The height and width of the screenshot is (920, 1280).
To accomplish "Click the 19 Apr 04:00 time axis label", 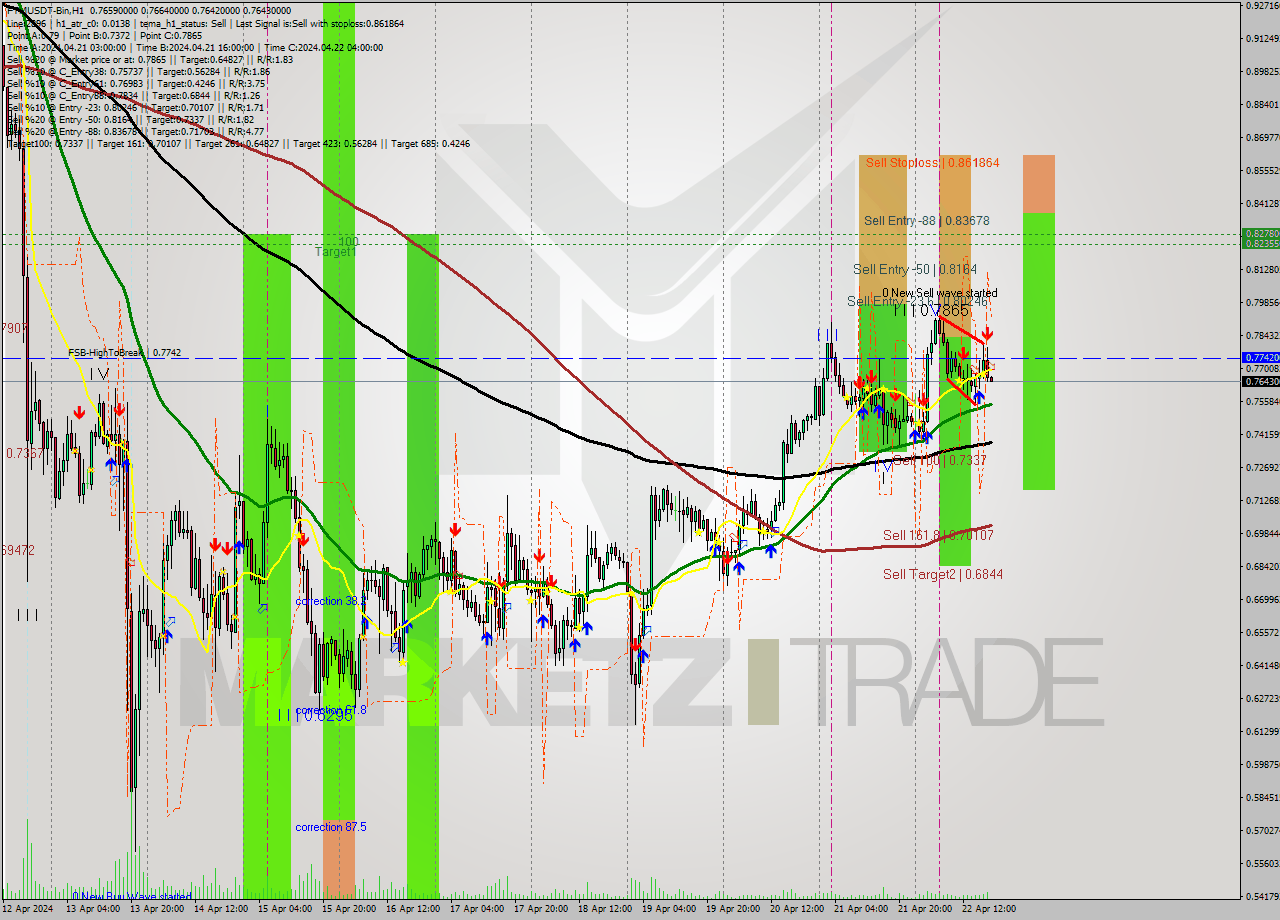I will click(x=668, y=909).
